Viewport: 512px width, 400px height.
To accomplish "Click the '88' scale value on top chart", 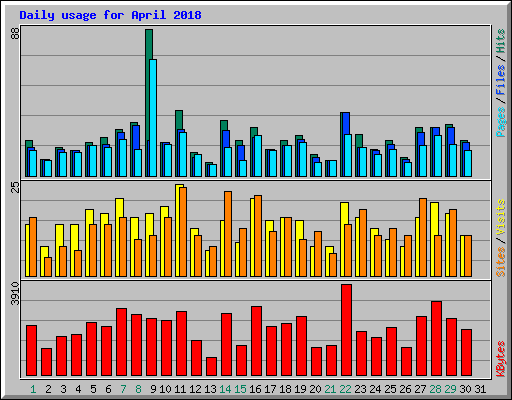I will click(x=15, y=33).
